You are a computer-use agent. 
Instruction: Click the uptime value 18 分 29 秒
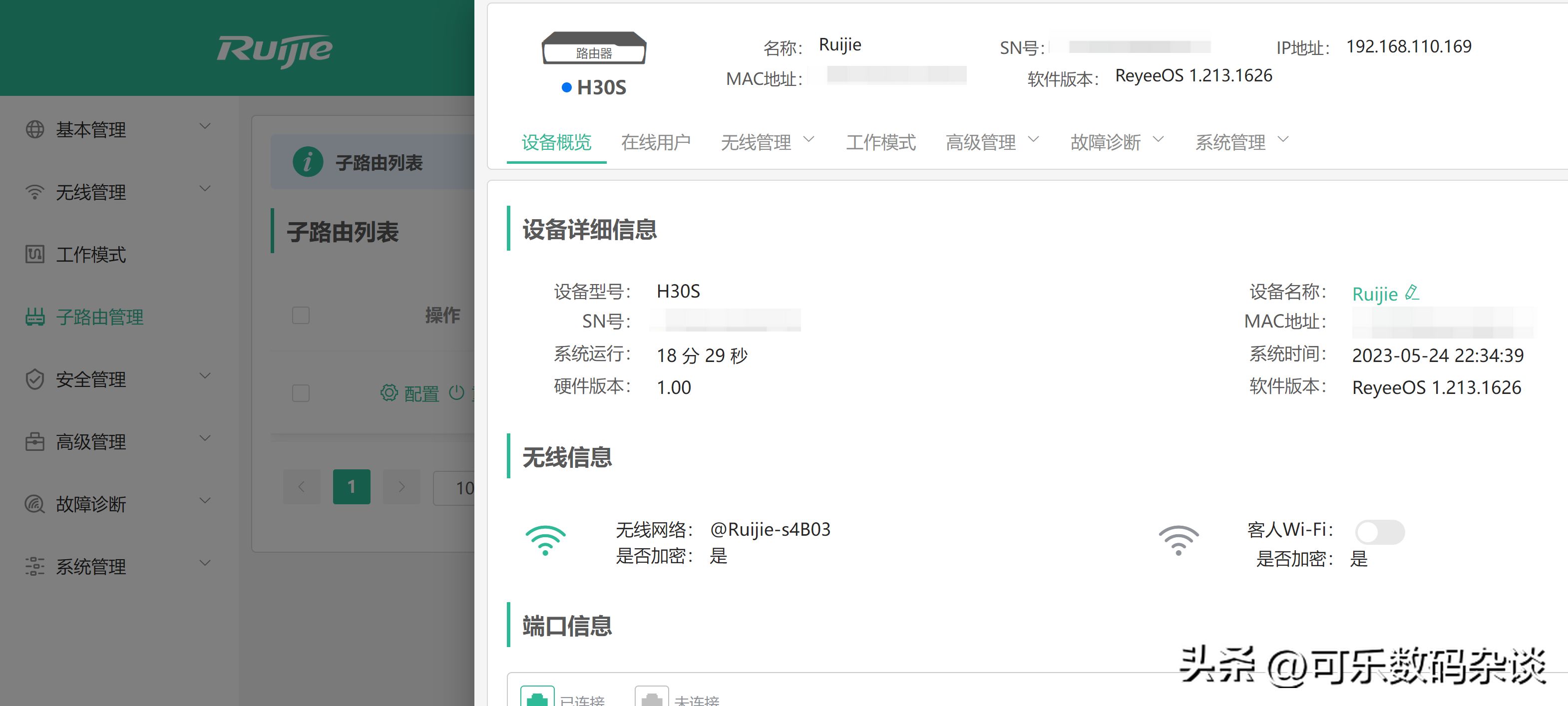[702, 355]
